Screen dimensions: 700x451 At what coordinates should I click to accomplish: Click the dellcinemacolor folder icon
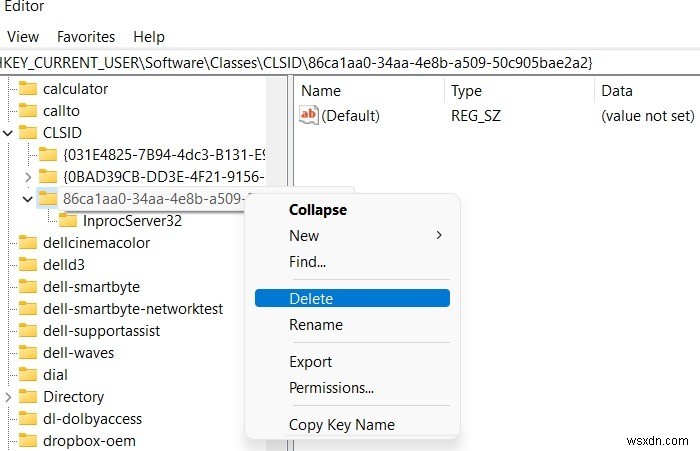tap(28, 242)
